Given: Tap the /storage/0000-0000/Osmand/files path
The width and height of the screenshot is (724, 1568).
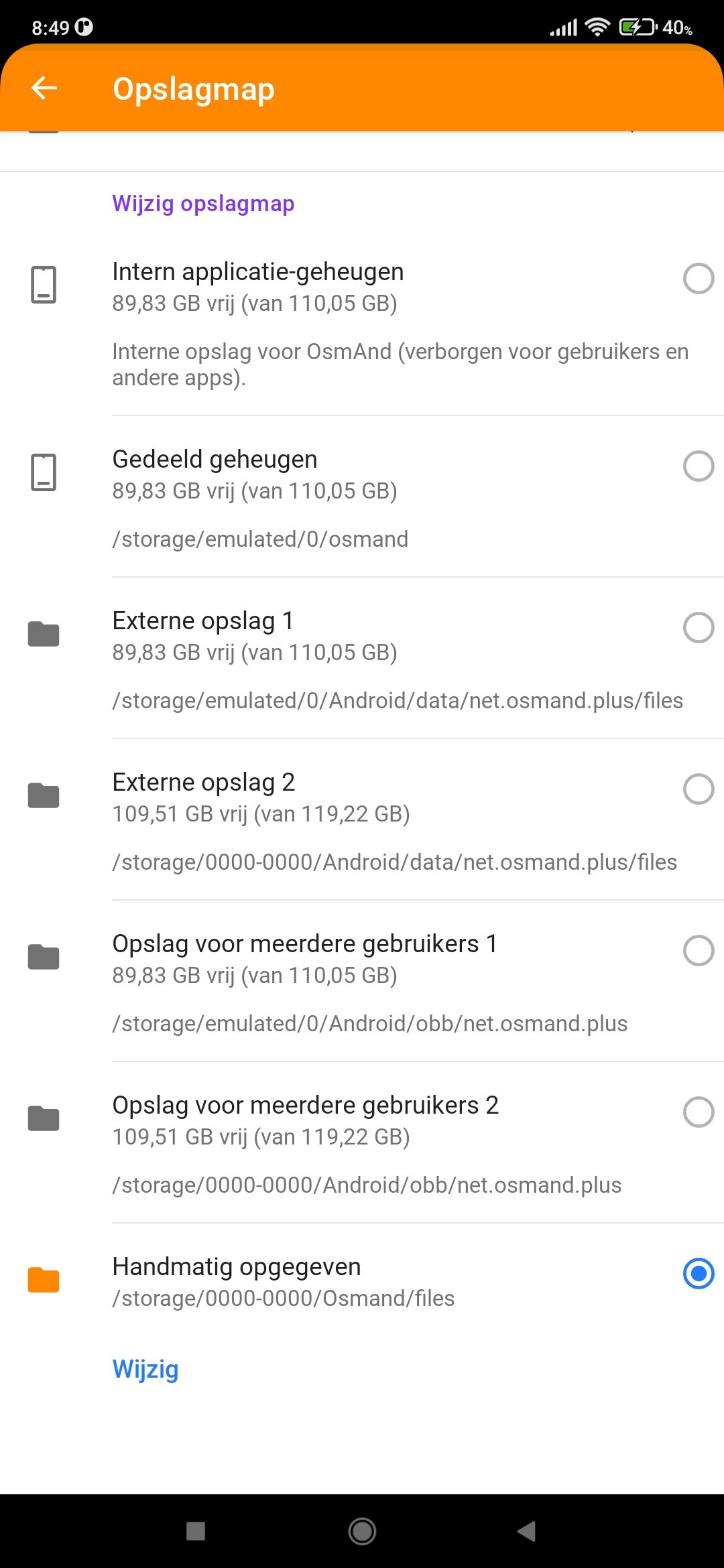Looking at the screenshot, I should point(283,1299).
